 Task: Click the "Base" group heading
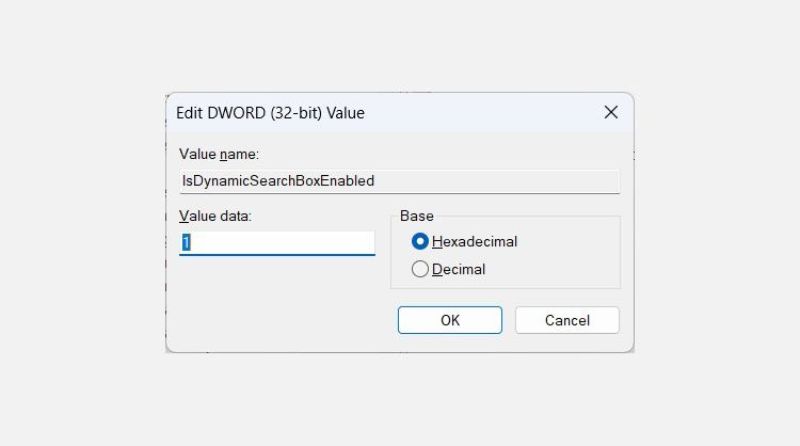415,215
